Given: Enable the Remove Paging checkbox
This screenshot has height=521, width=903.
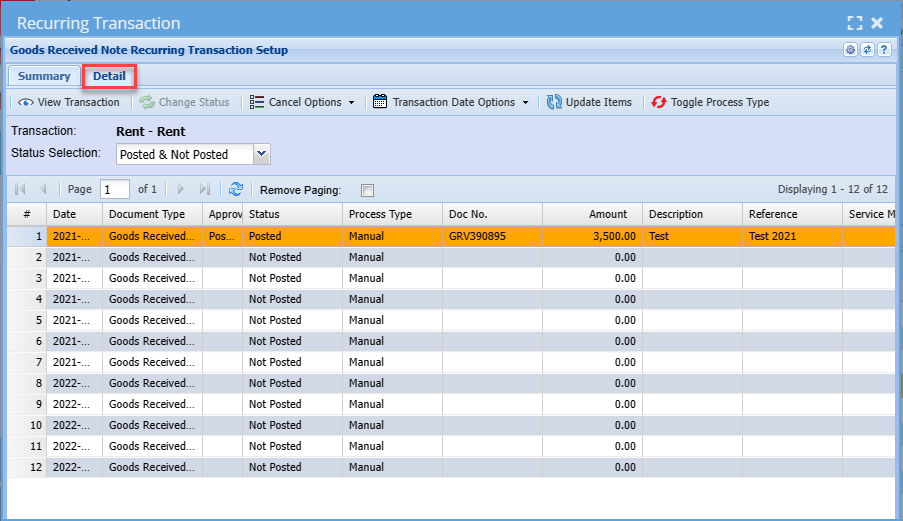Looking at the screenshot, I should (x=367, y=190).
